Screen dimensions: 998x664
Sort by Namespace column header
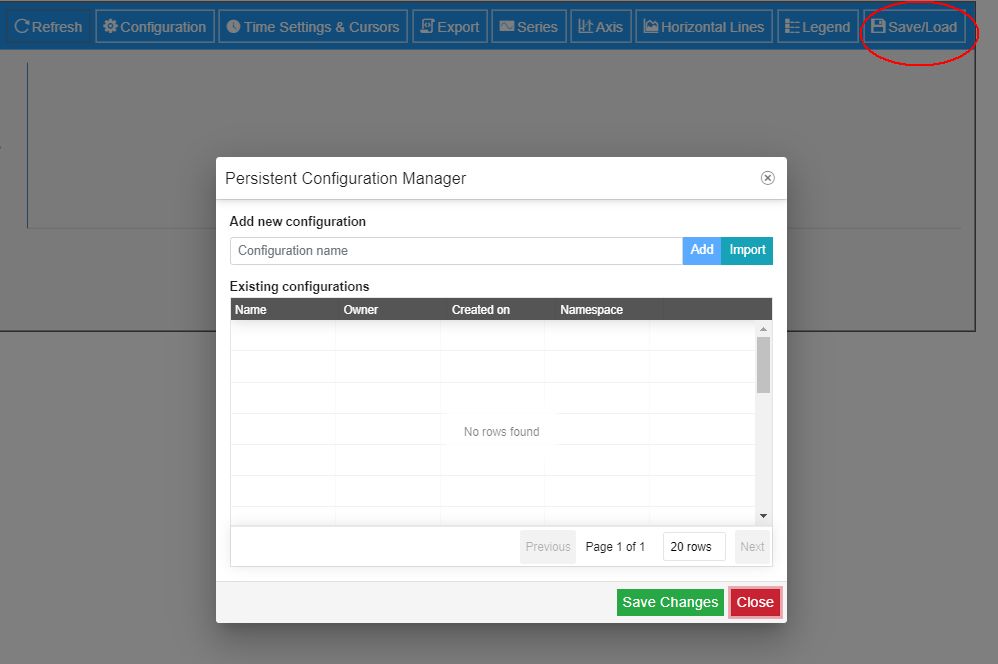[591, 310]
